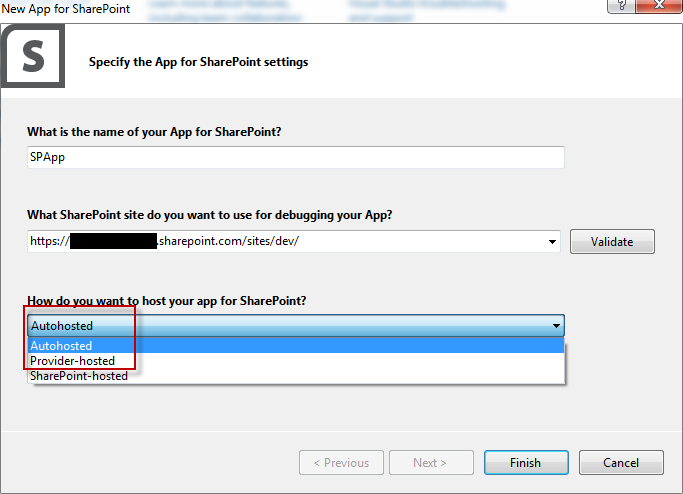Click the disabled Next button
Screen dimensions: 683x494
pos(431,463)
